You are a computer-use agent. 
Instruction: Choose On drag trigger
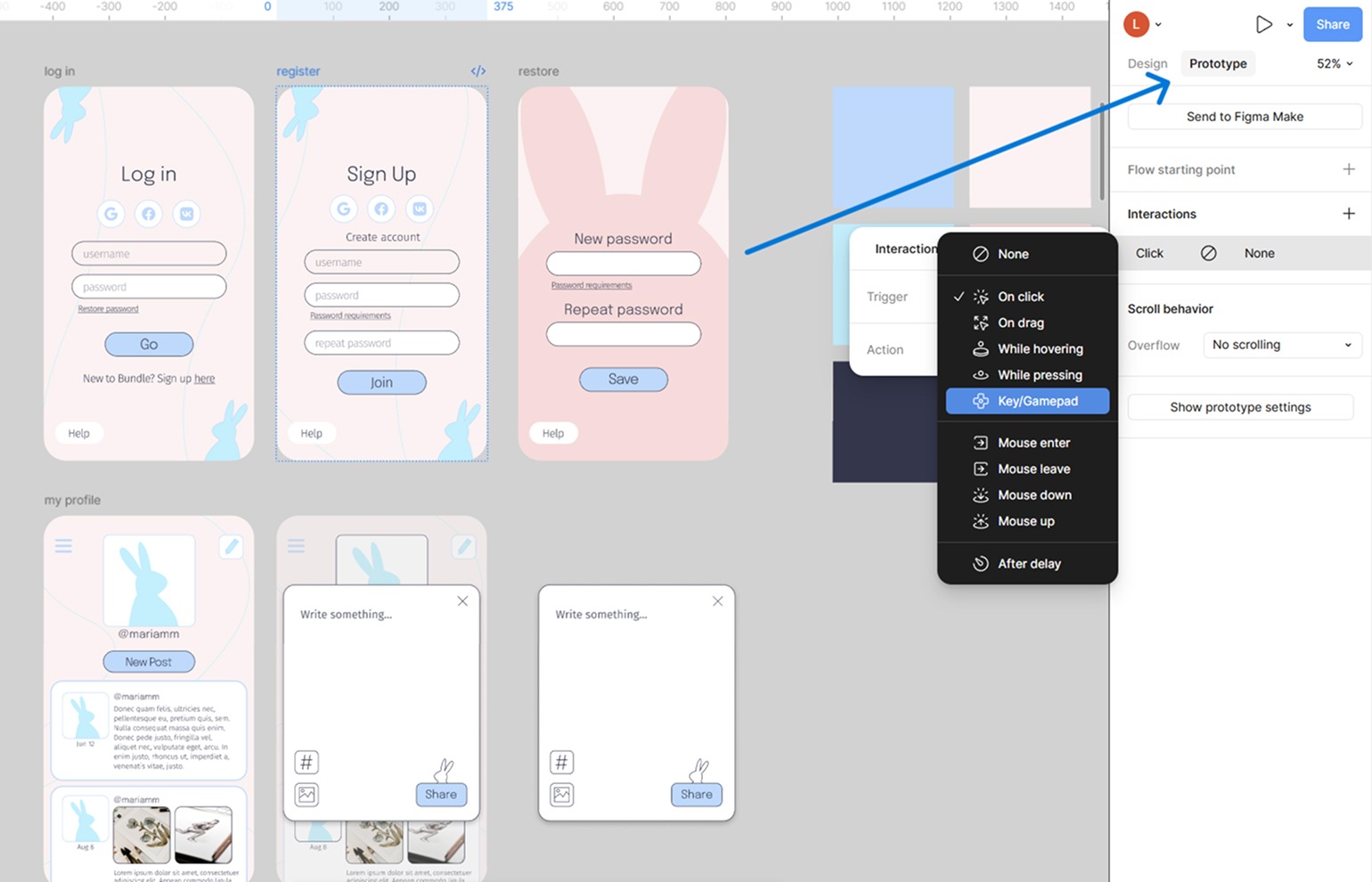tap(1020, 323)
